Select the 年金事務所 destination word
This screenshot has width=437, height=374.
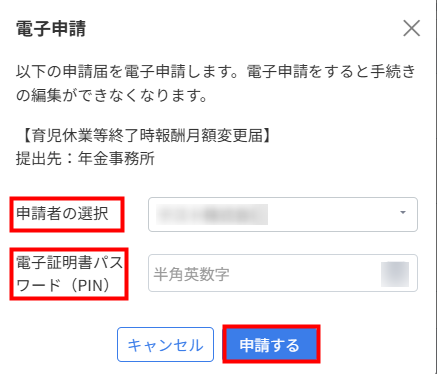click(x=116, y=158)
